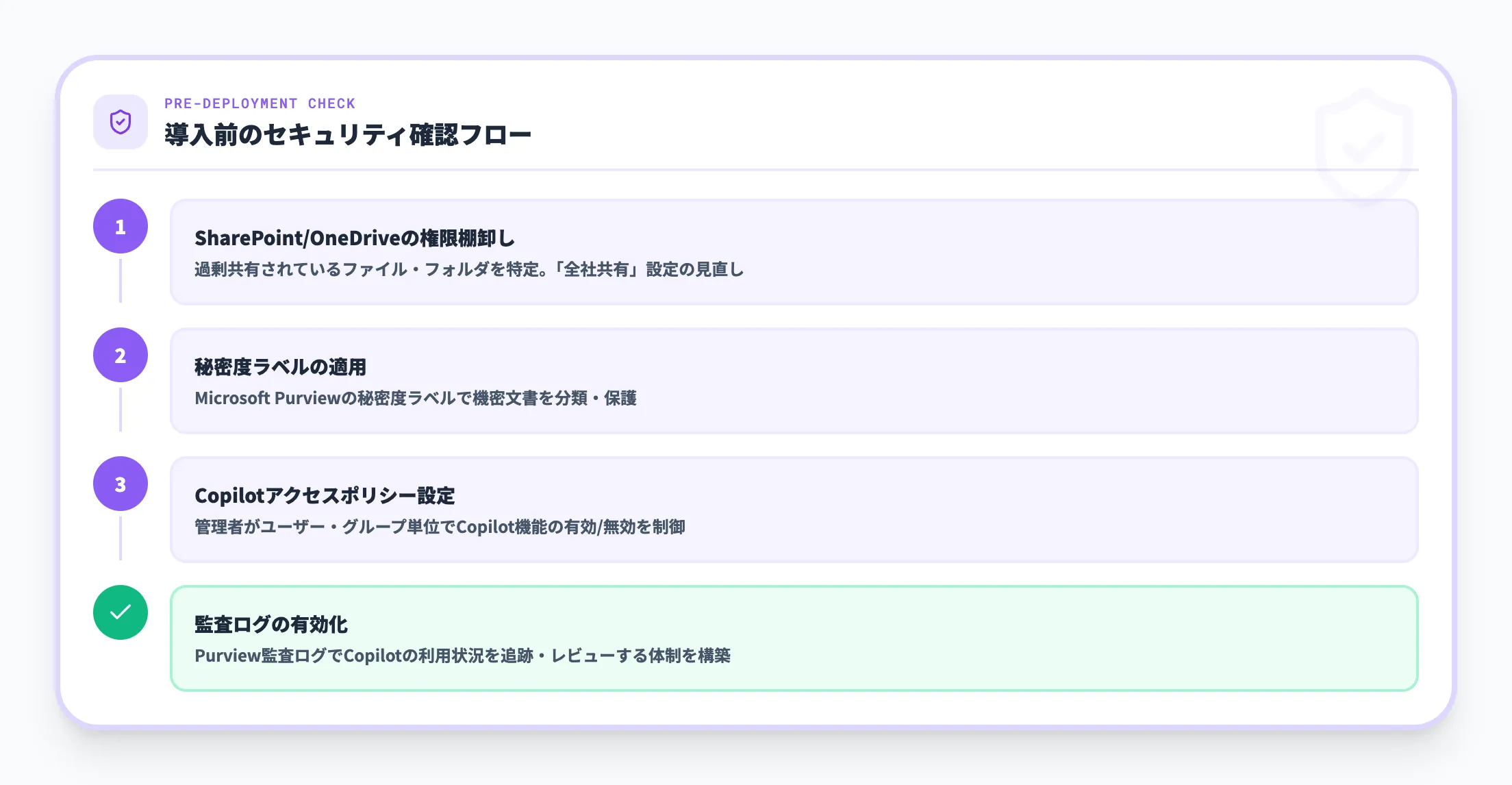Click the Microsoft Purview description text link
The height and width of the screenshot is (785, 1512).
416,398
